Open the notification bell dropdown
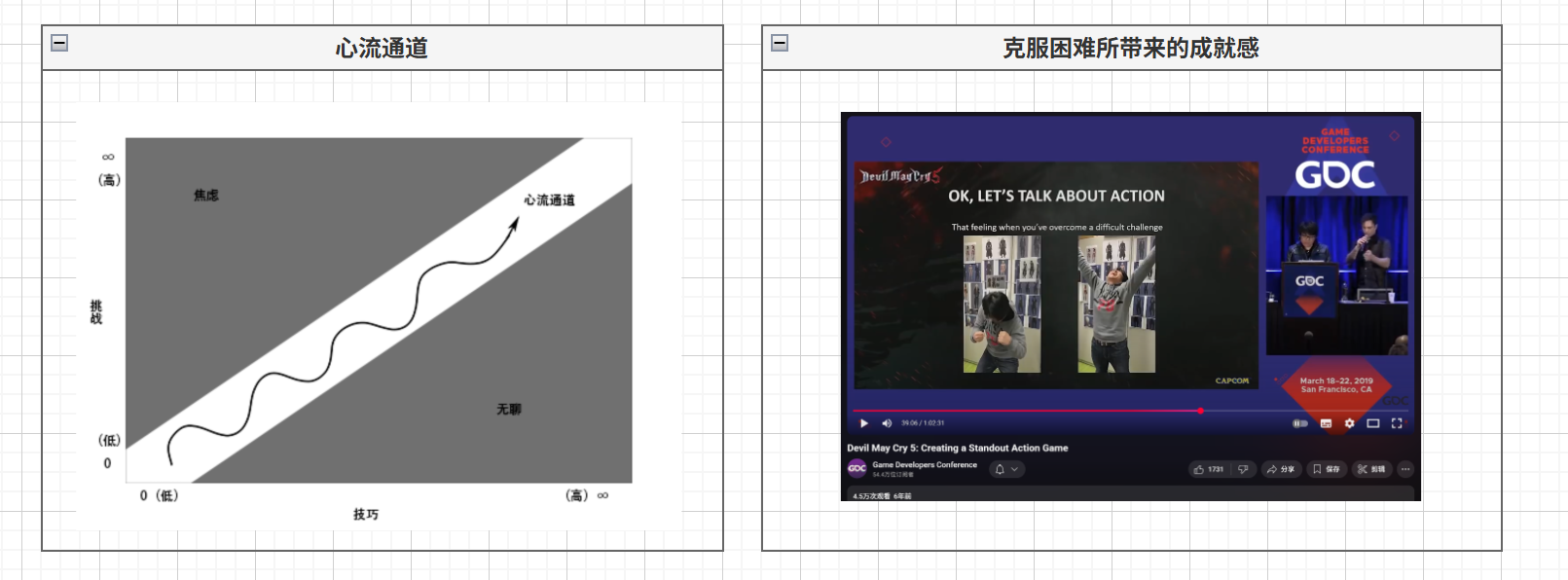 pyautogui.click(x=1006, y=469)
